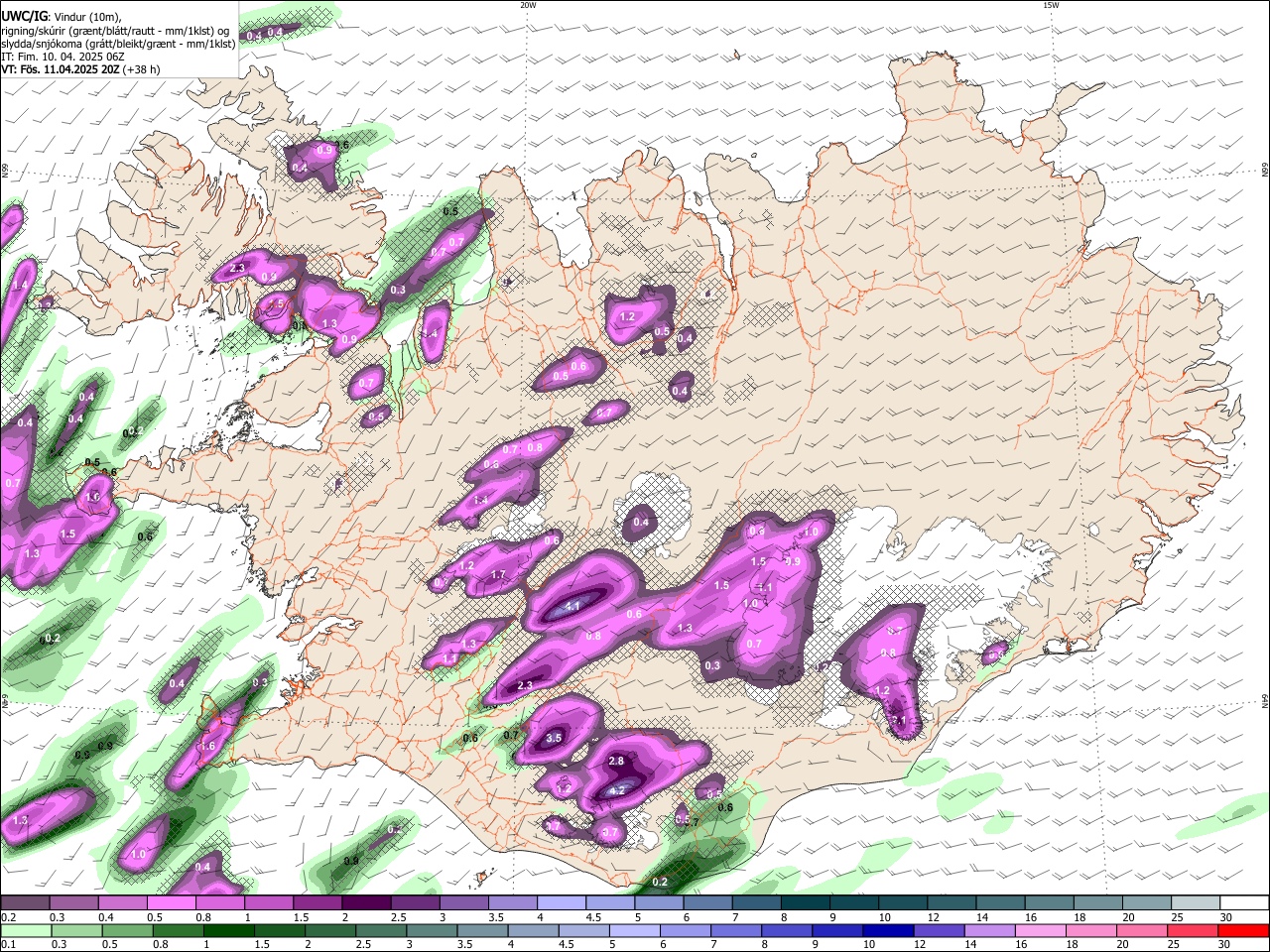The width and height of the screenshot is (1270, 952).
Task: Click the "30" label in the upper legend row
Action: (1226, 917)
